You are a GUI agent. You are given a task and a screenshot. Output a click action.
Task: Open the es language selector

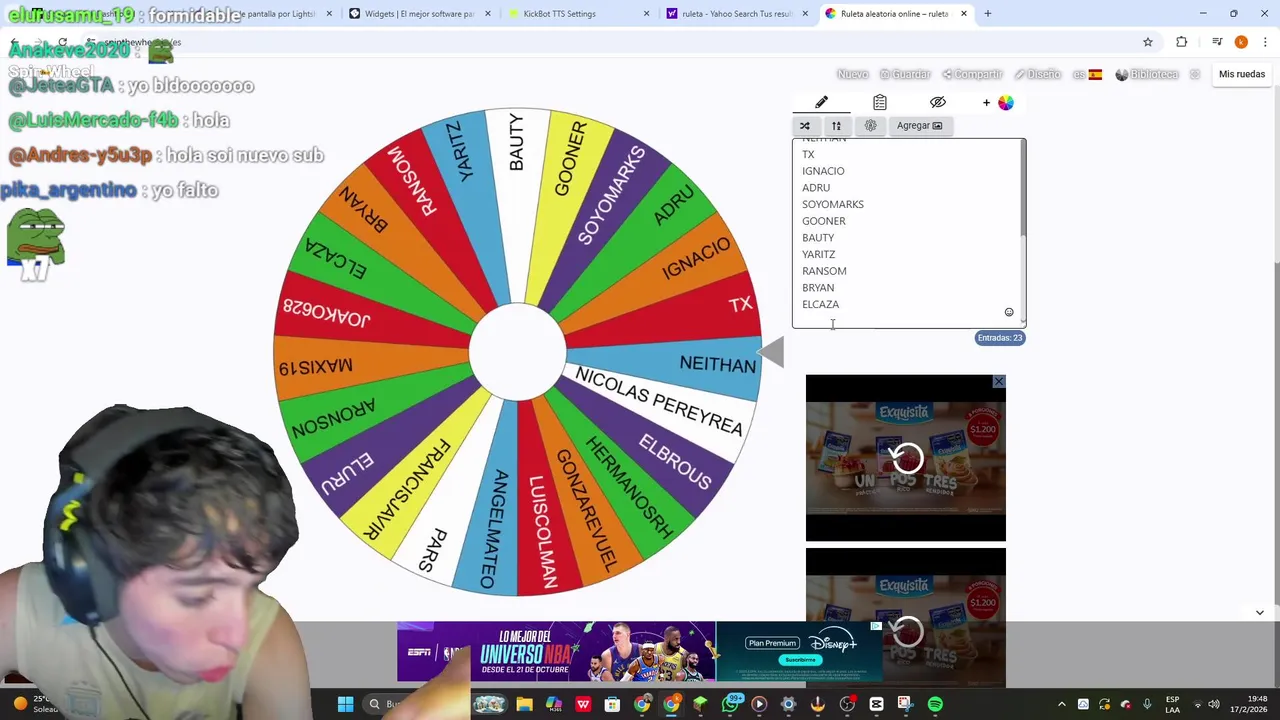[1087, 74]
